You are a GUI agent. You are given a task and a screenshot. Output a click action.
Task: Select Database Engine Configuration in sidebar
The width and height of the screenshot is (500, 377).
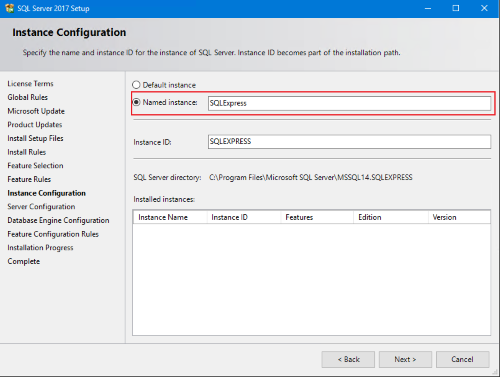click(58, 220)
